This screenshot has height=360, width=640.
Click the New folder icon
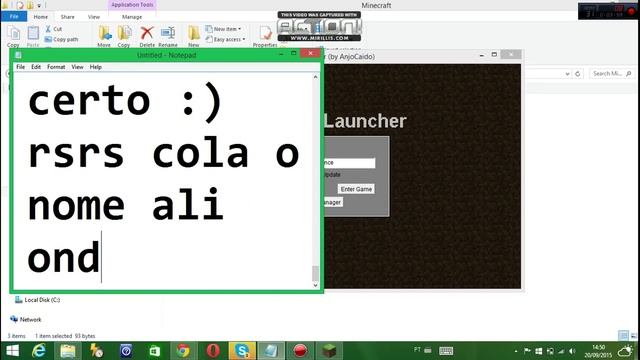tap(194, 33)
